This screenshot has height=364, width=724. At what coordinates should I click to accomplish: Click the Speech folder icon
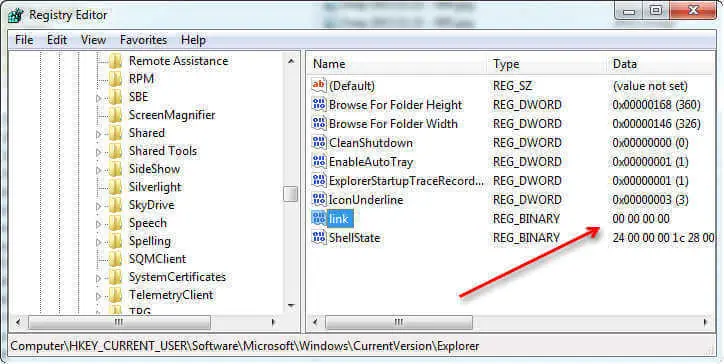coord(115,223)
